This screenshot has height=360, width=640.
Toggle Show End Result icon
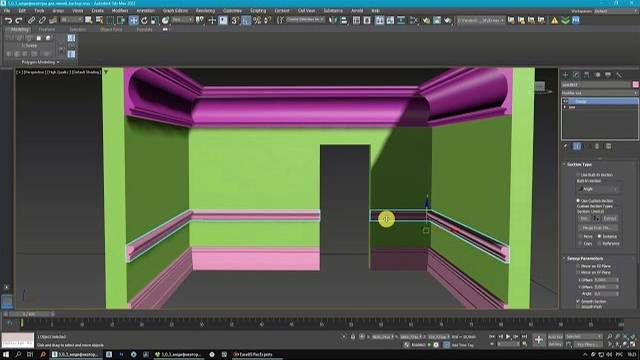click(577, 146)
